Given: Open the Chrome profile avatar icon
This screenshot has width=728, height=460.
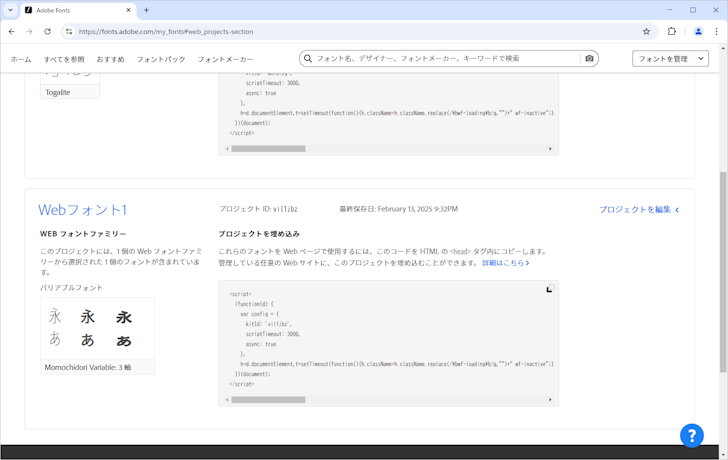Looking at the screenshot, I should pos(698,31).
